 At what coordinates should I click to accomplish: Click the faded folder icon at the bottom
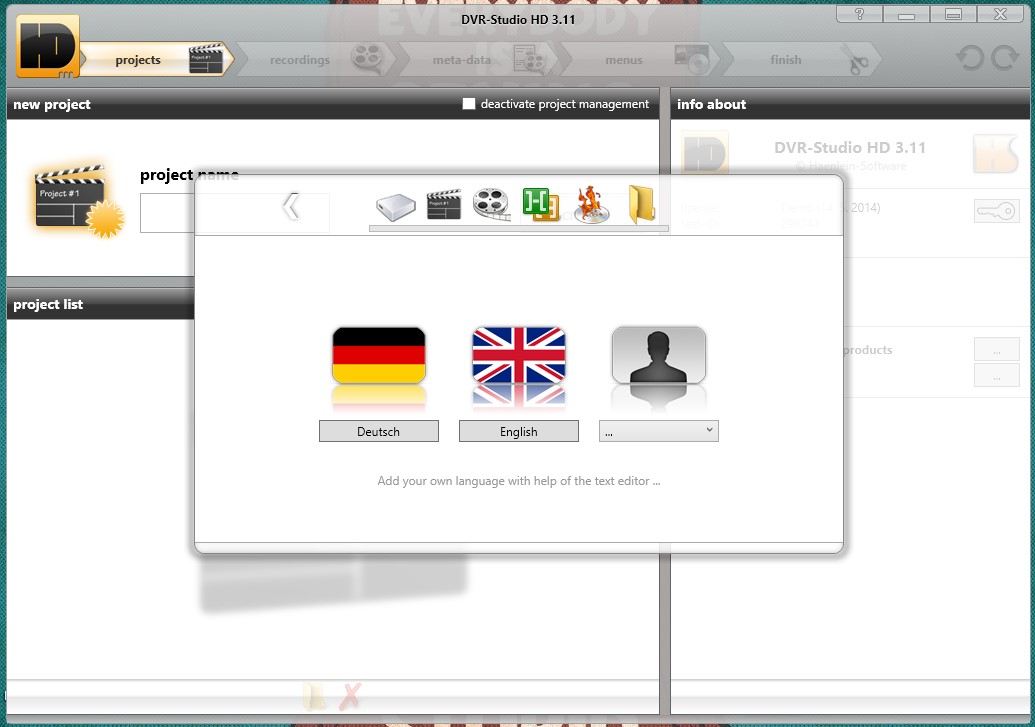pos(314,697)
